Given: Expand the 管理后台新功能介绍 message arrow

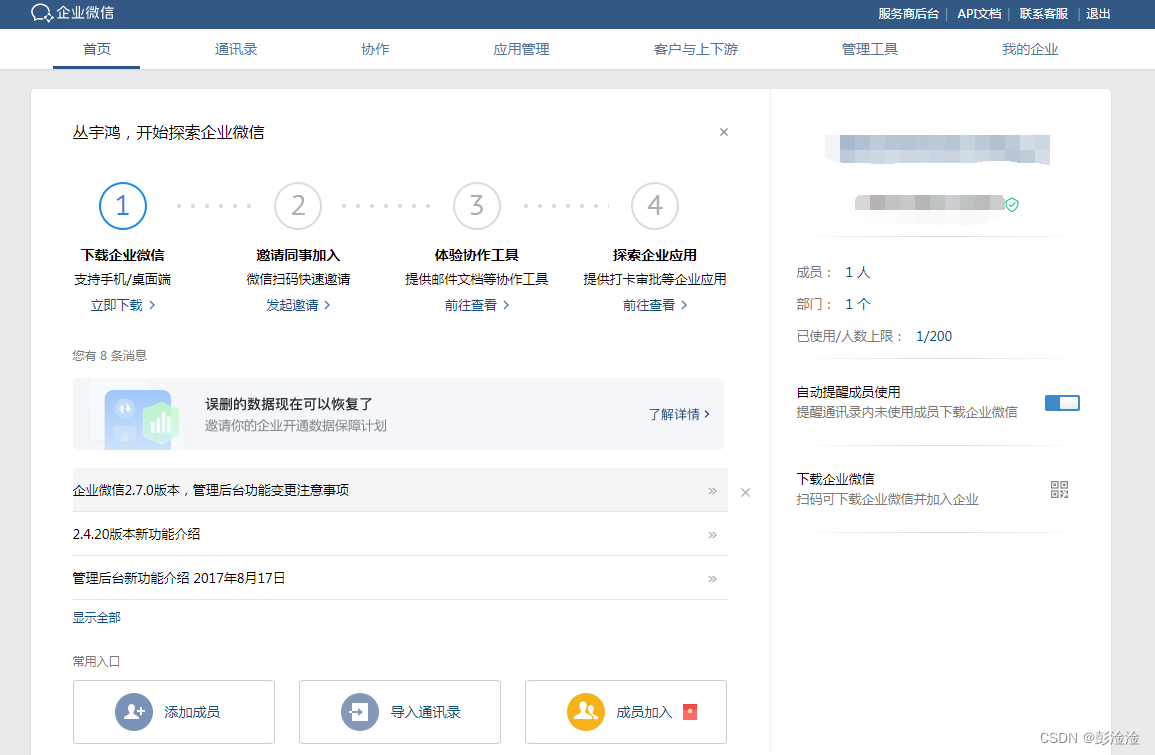Looking at the screenshot, I should [x=712, y=579].
